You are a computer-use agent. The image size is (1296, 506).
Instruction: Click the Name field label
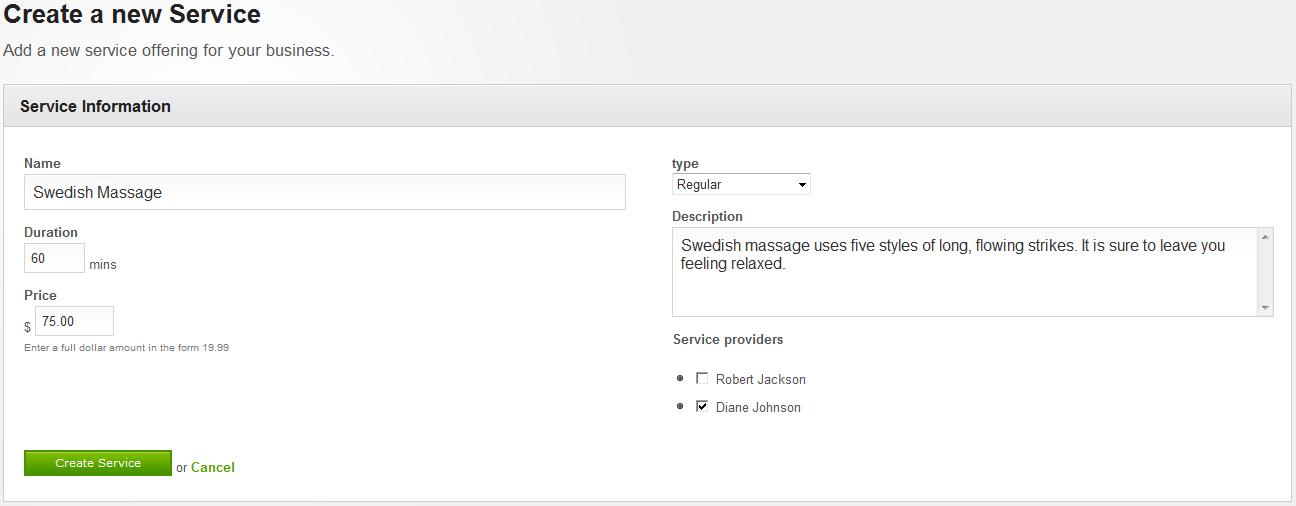click(x=42, y=163)
